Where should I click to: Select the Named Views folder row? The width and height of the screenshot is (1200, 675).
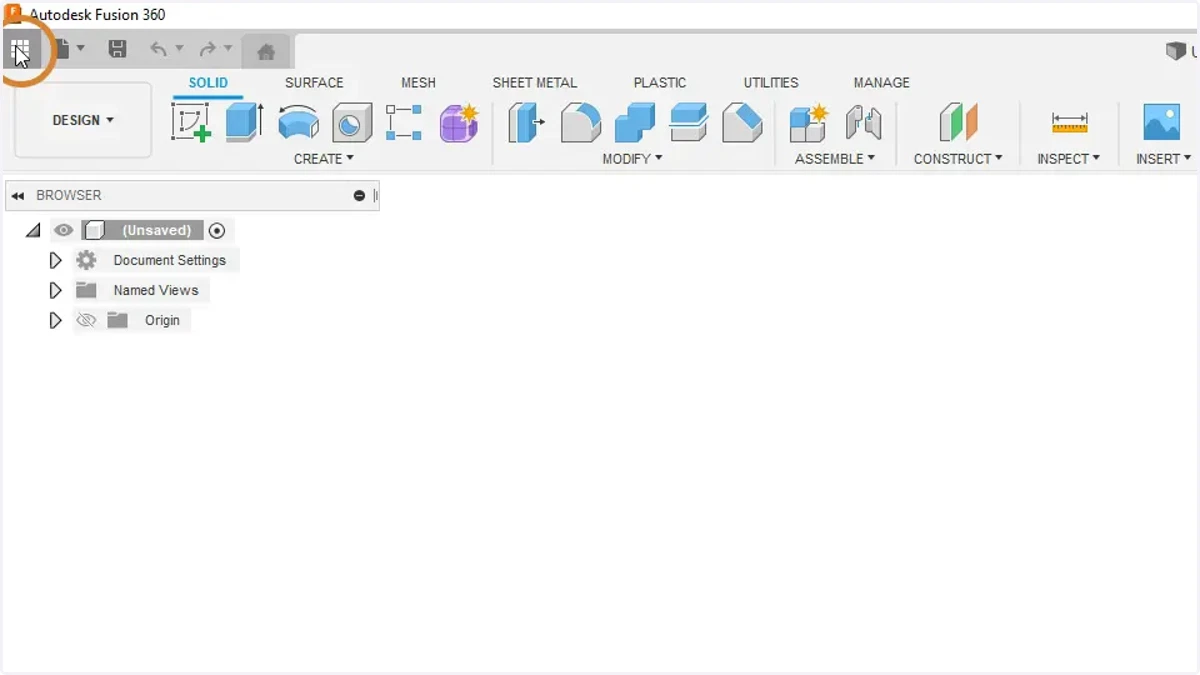141,290
